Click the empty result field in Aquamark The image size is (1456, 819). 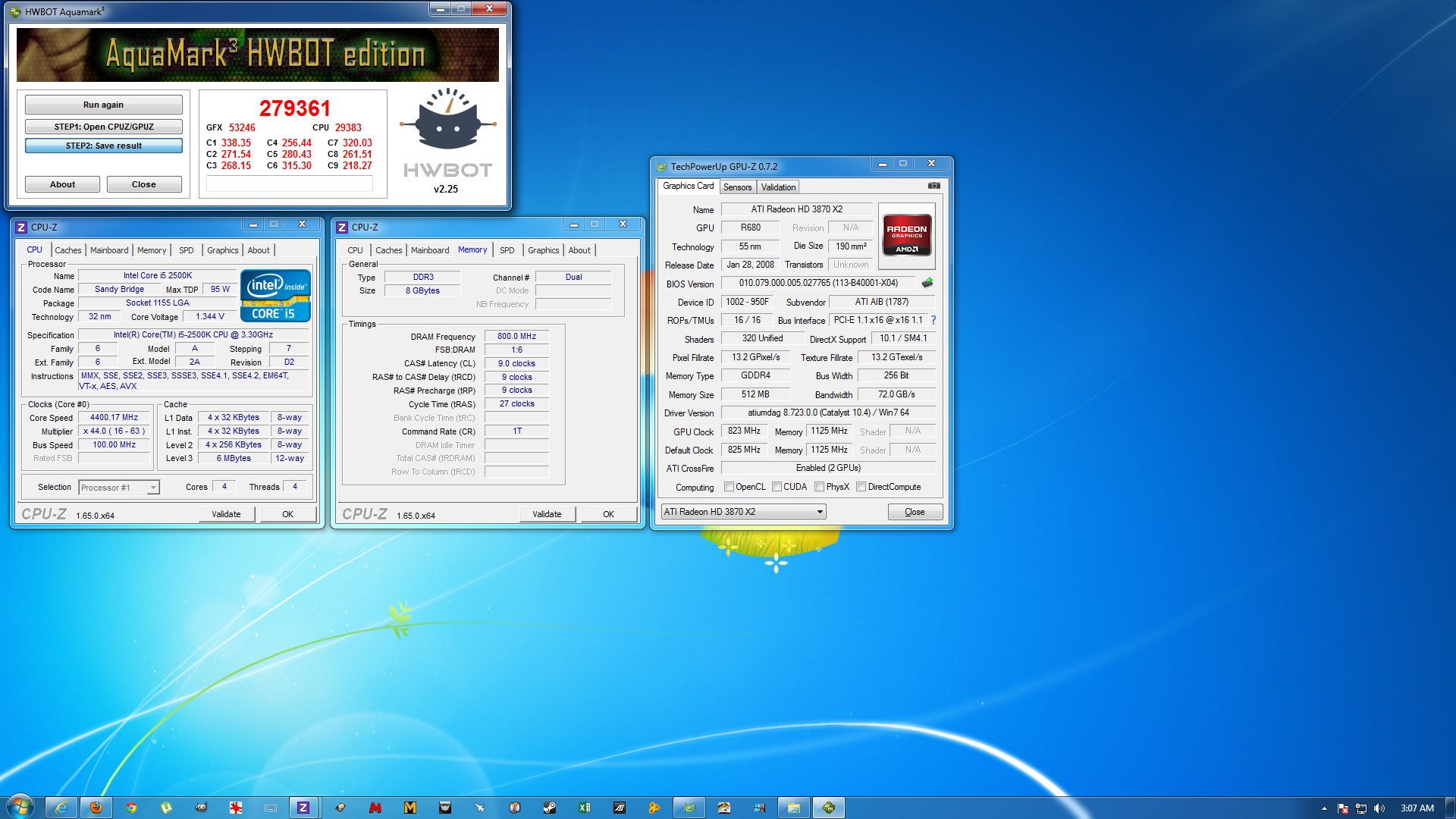point(290,184)
